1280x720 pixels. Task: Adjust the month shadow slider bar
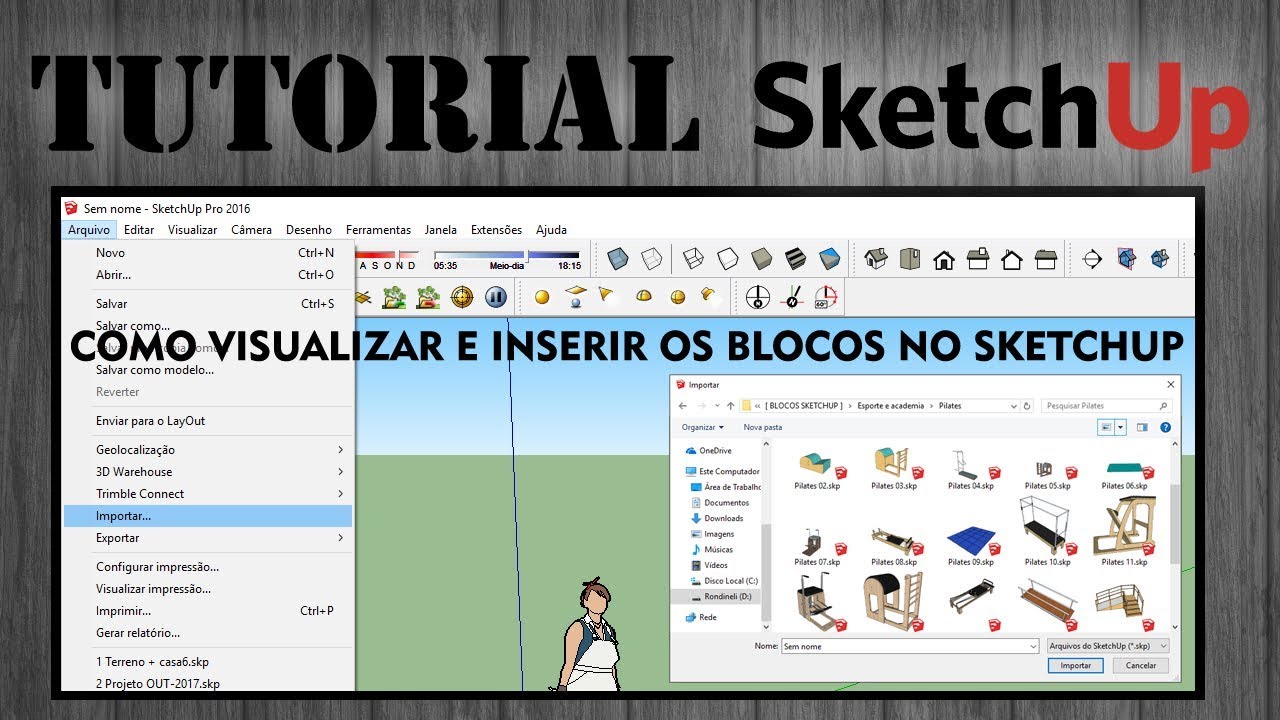coord(389,255)
